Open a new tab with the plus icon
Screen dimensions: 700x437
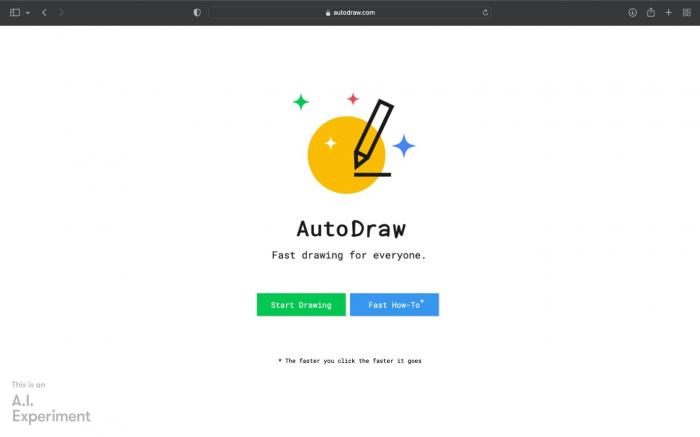coord(668,12)
